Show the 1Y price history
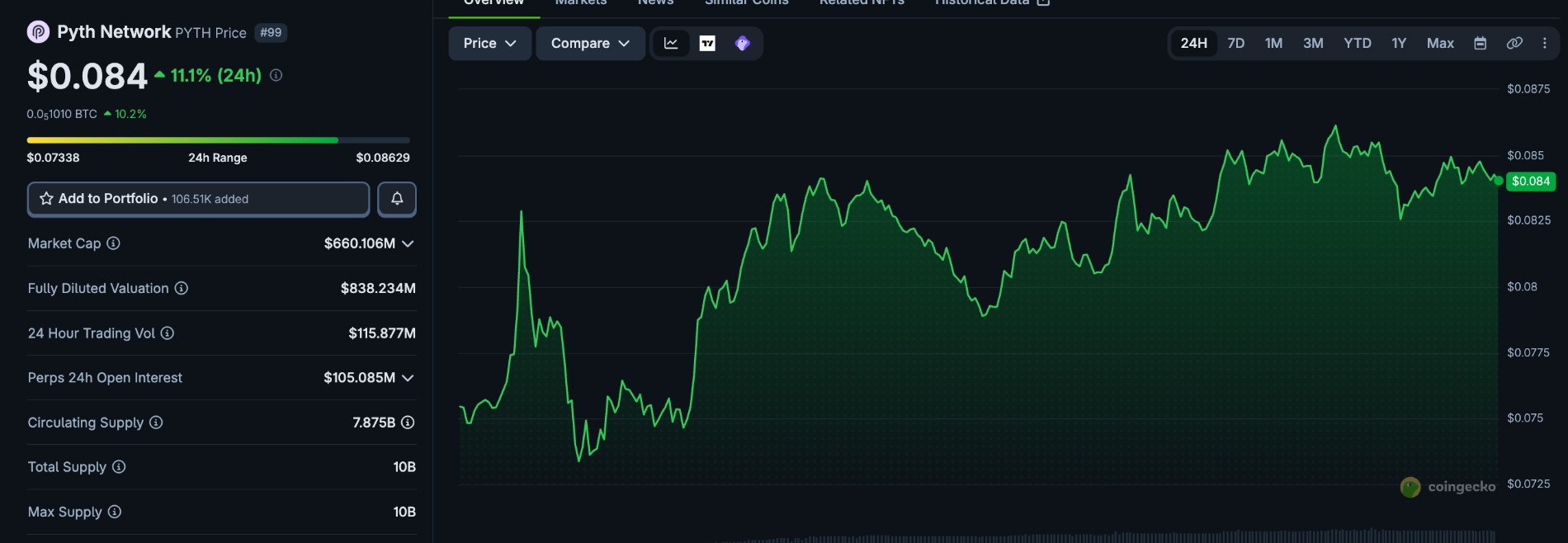 (1399, 43)
